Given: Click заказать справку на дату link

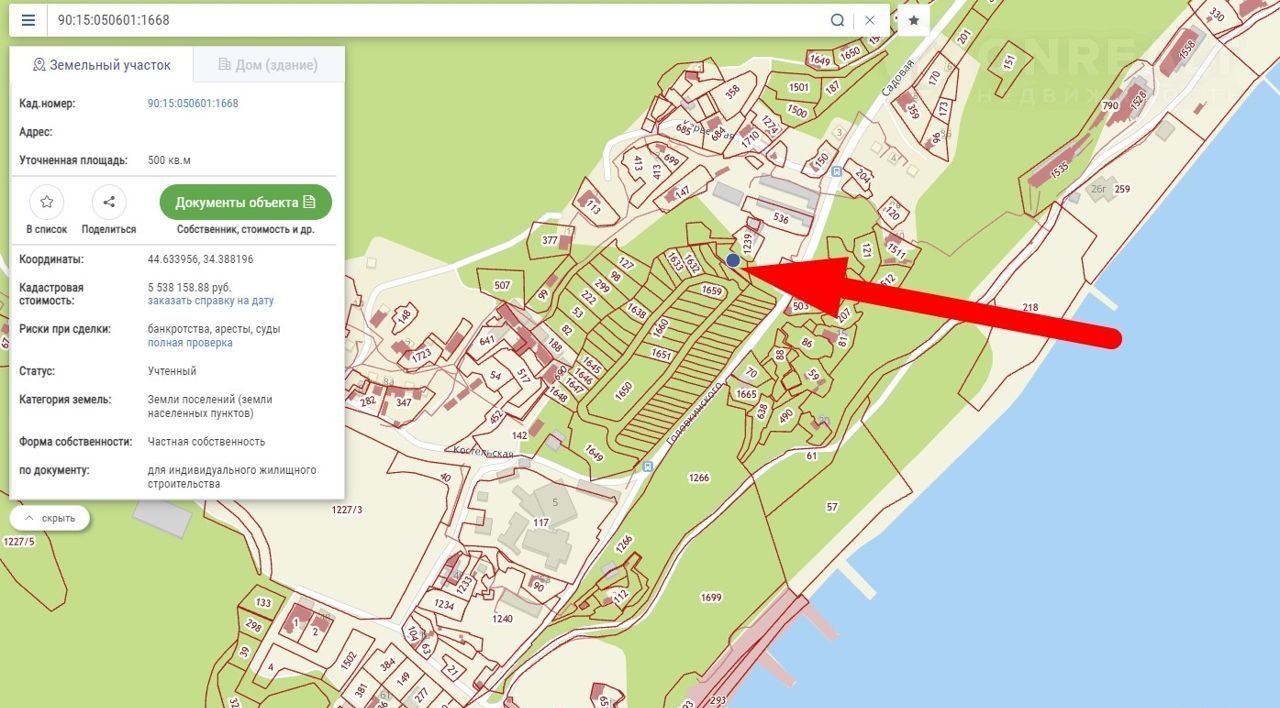Looking at the screenshot, I should tap(211, 300).
